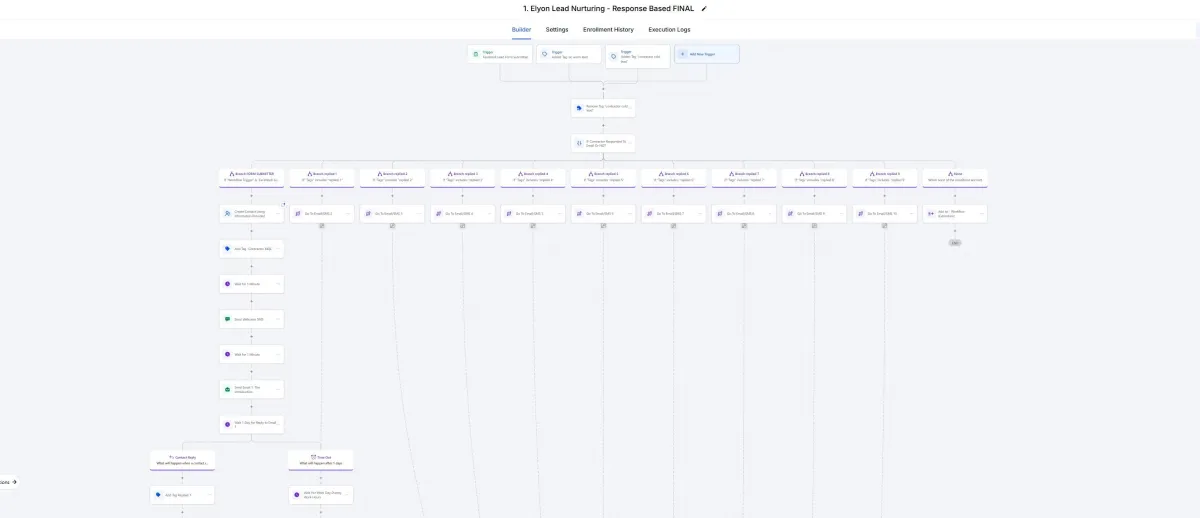Select the None branch header

pos(955,176)
